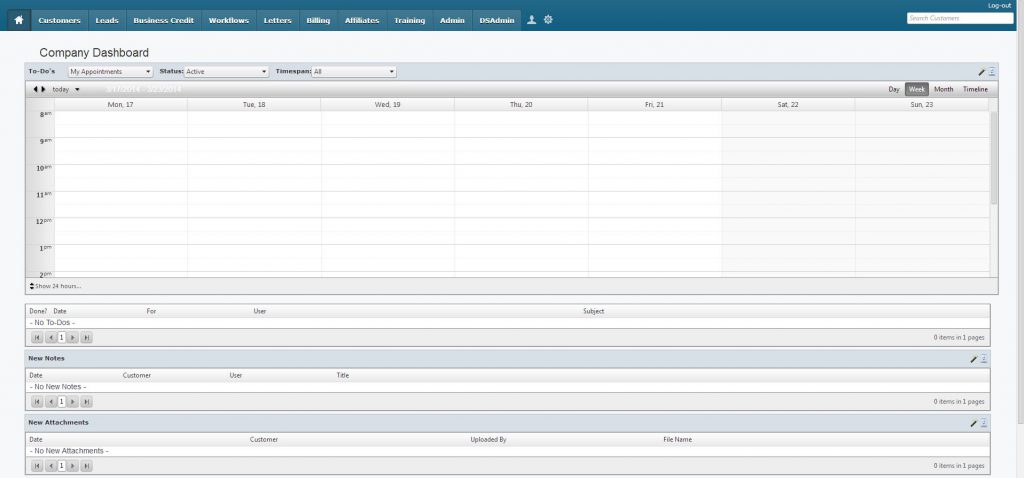Click the pencil edit icon in To-Do's panel
The width and height of the screenshot is (1024, 478).
click(x=982, y=72)
